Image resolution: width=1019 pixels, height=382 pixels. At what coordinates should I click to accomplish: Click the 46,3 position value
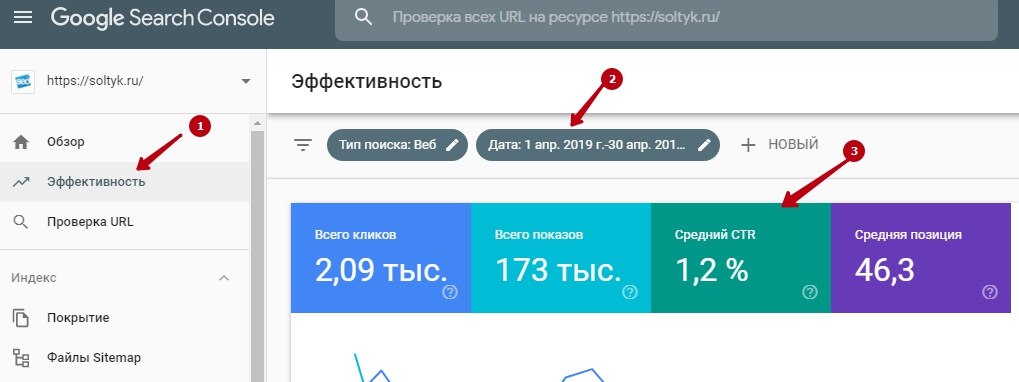pos(884,270)
